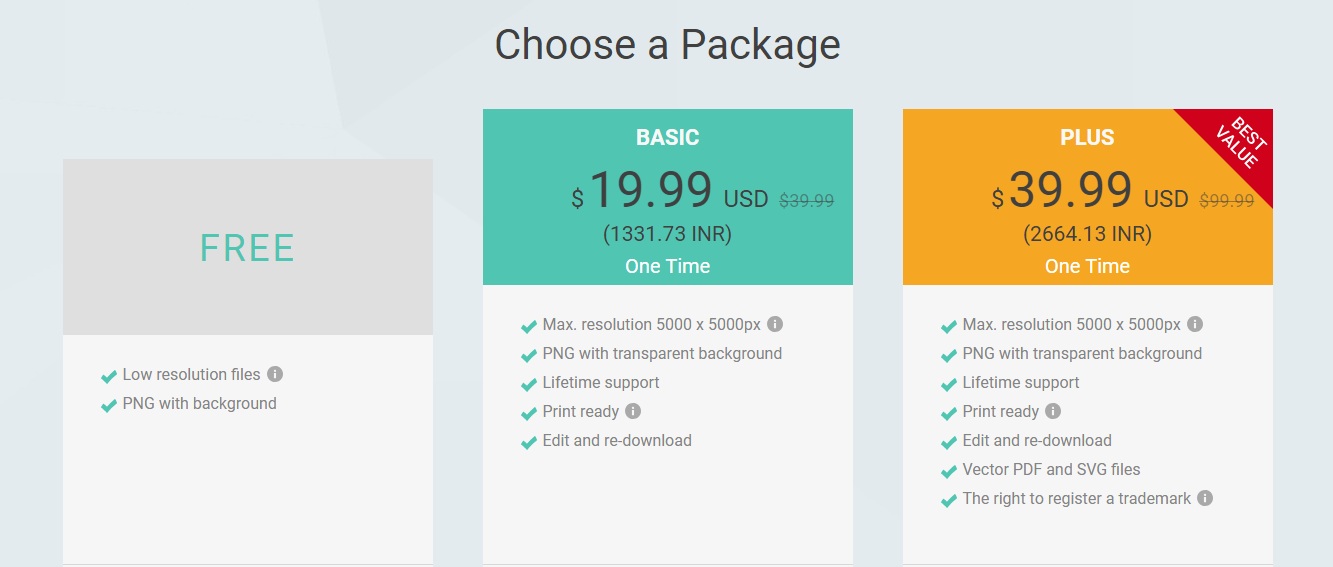Click info icon beside Basic Max. resolution

(775, 324)
